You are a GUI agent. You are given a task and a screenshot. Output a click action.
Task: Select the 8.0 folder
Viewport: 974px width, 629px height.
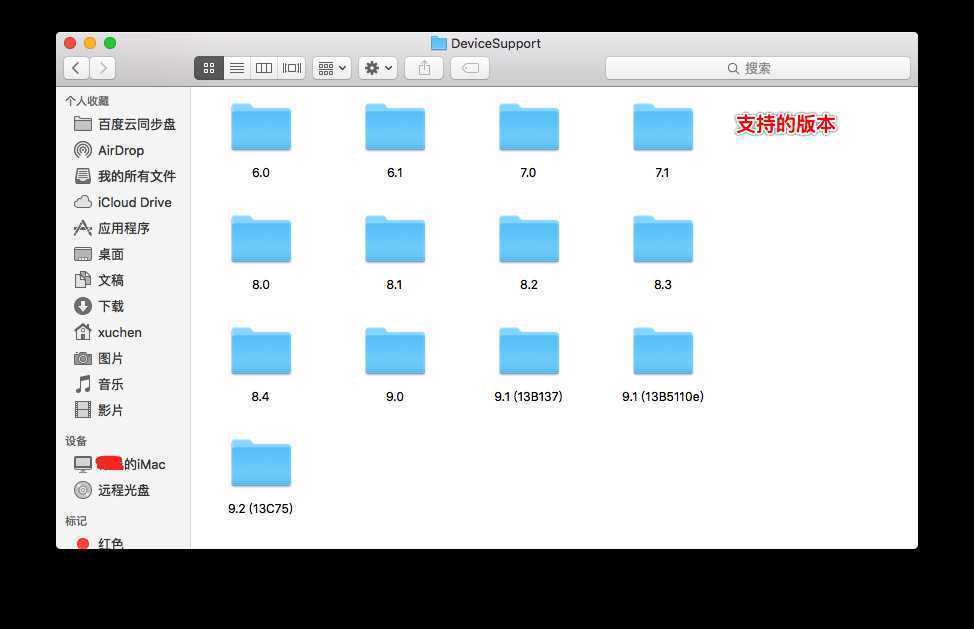point(261,240)
